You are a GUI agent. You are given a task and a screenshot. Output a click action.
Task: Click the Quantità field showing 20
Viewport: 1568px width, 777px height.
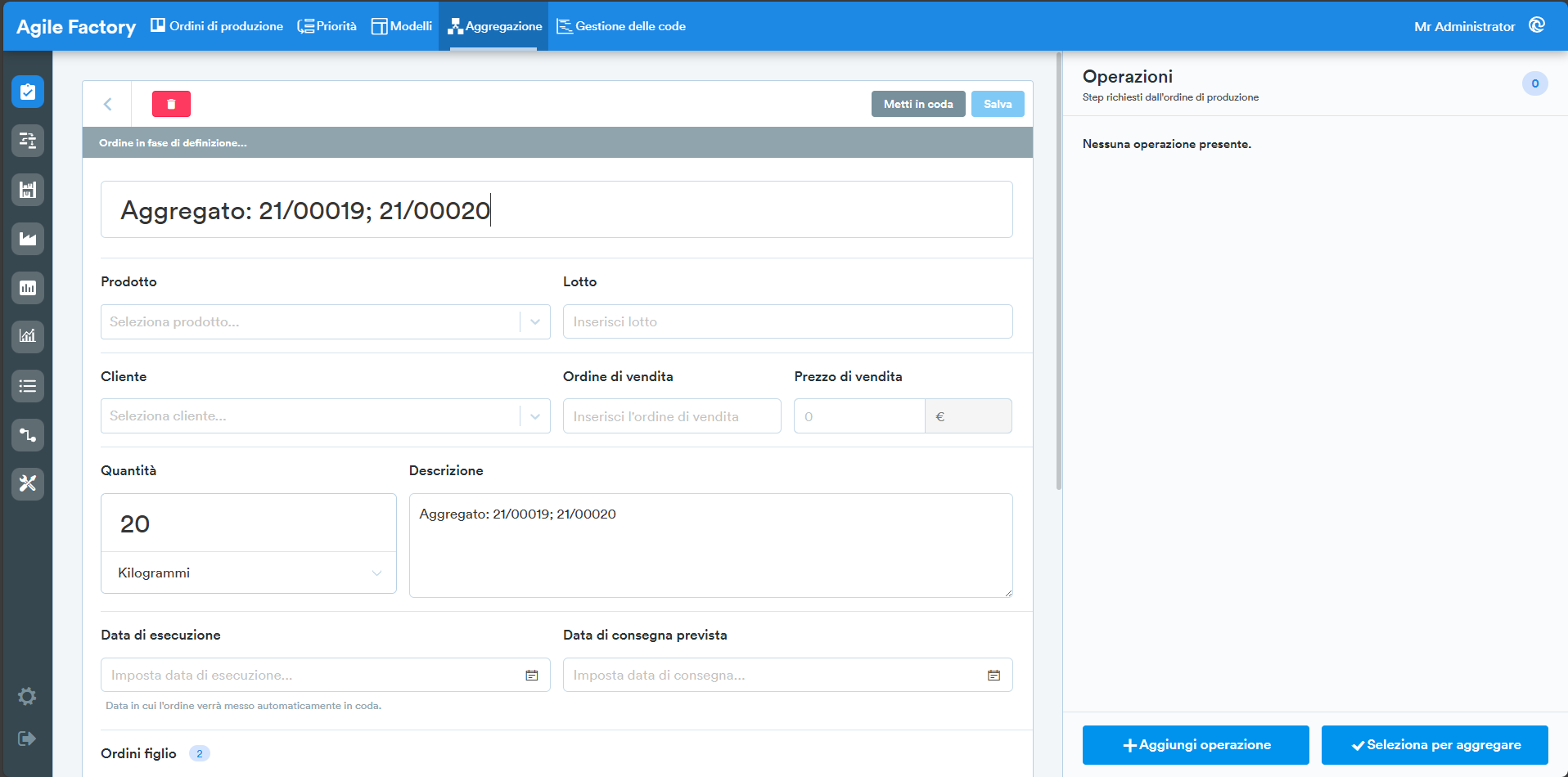249,523
